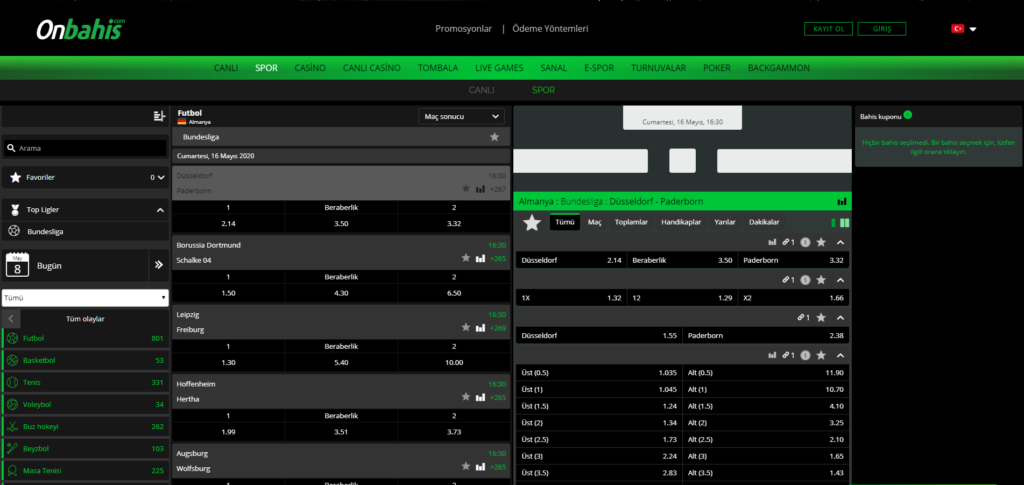Open the Promosyonlar link
Image resolution: width=1024 pixels, height=485 pixels.
[x=464, y=29]
